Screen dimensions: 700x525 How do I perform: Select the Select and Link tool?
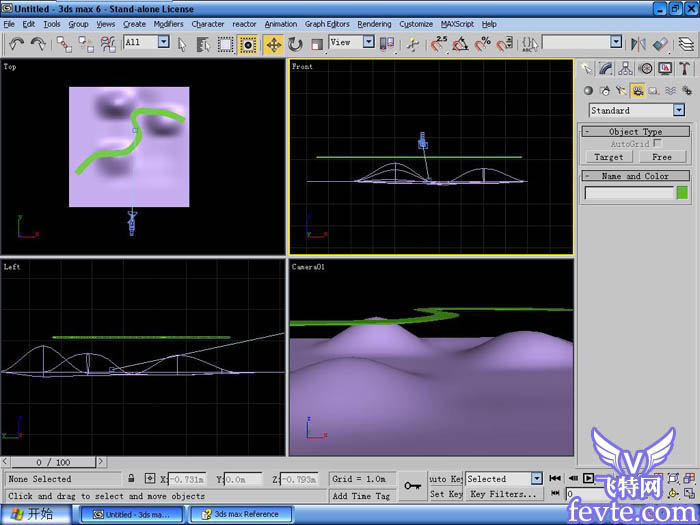[x=64, y=44]
